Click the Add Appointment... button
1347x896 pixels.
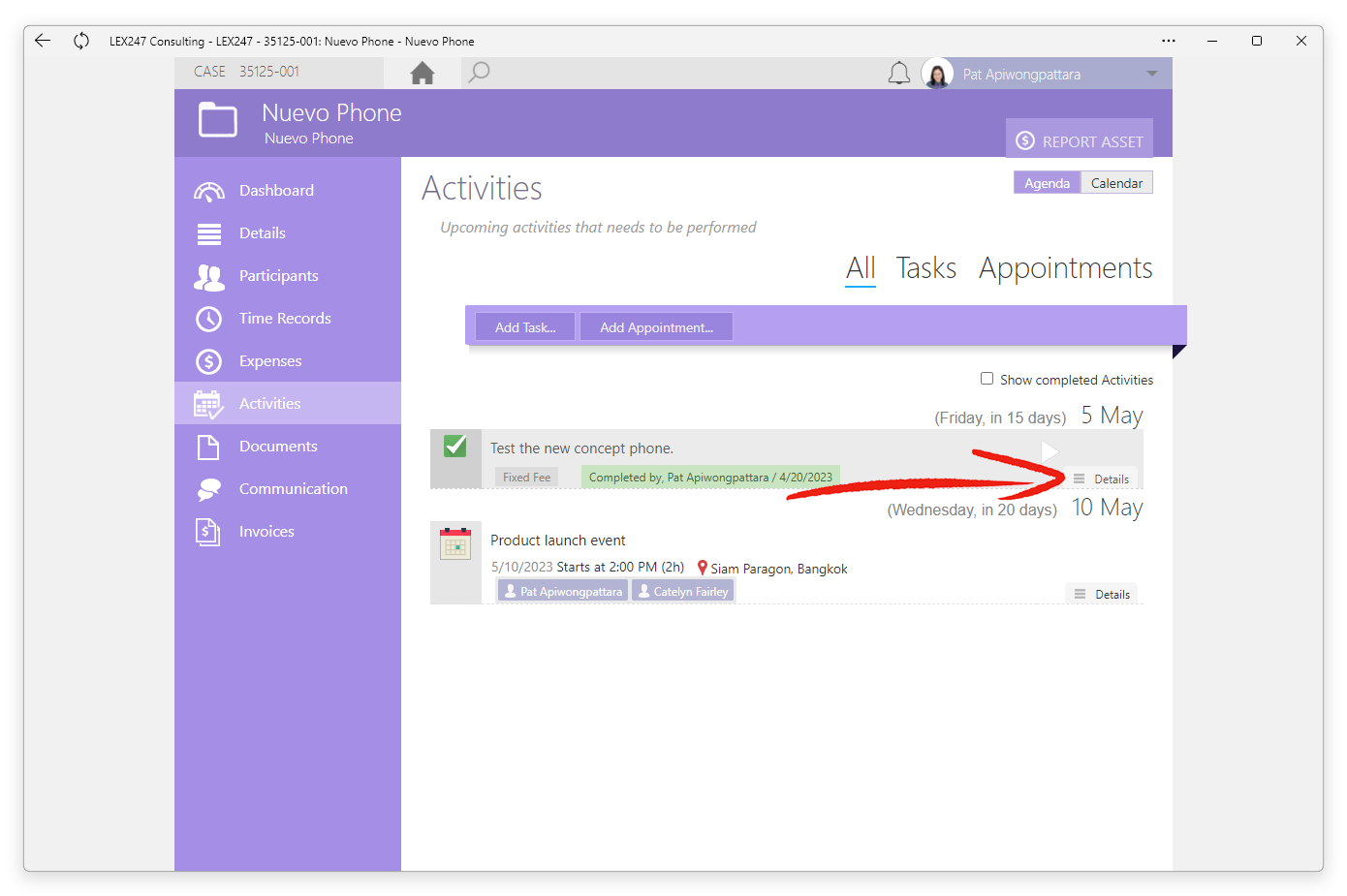point(656,327)
